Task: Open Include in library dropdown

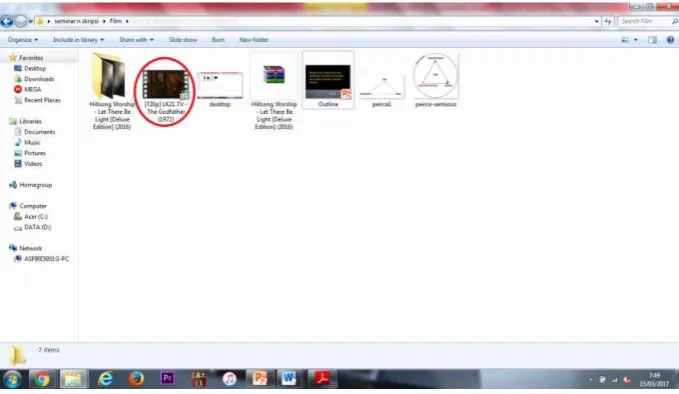Action: [x=78, y=39]
